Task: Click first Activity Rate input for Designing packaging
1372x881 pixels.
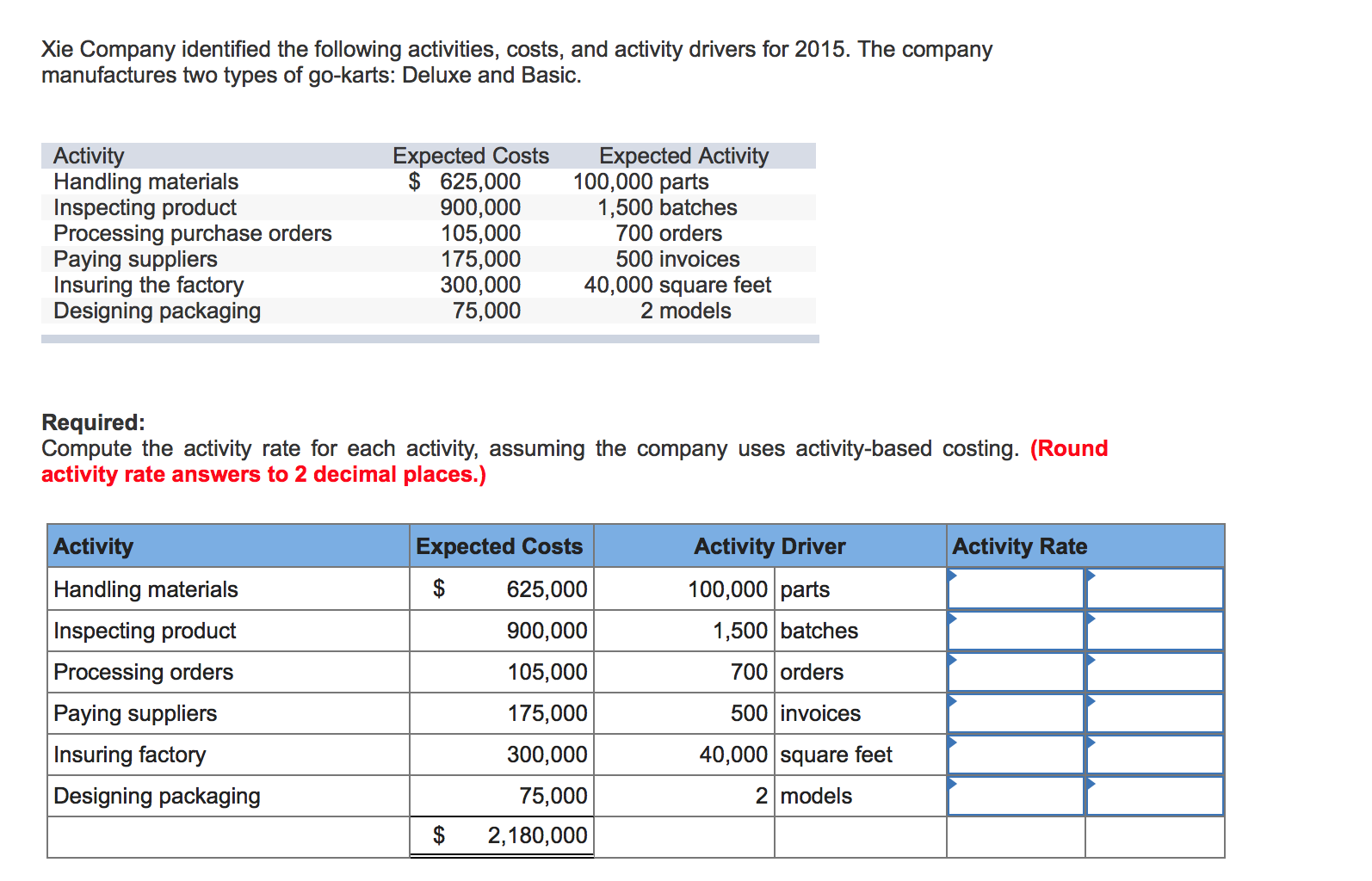Action: [1016, 796]
